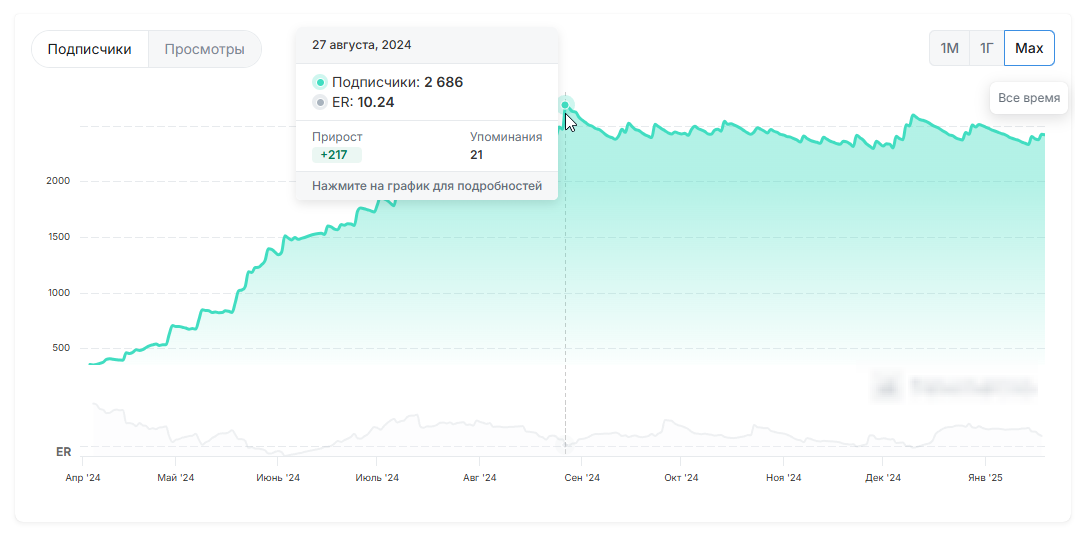The image size is (1075, 536).
Task: Choose the 1Г period button
Action: (986, 48)
